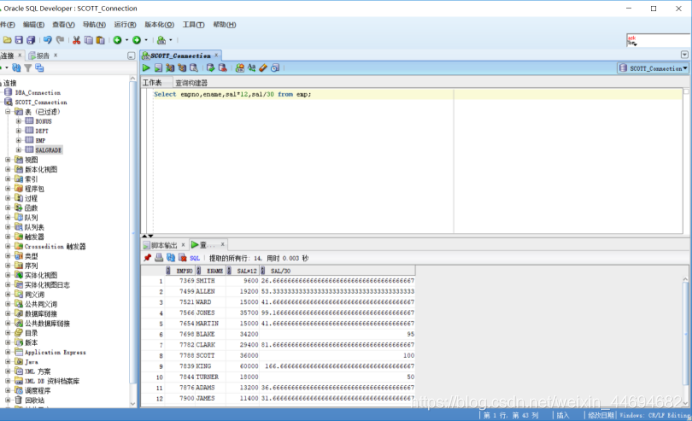This screenshot has height=421, width=692.
Task: Open the 运行(R) menu
Action: click(x=125, y=25)
